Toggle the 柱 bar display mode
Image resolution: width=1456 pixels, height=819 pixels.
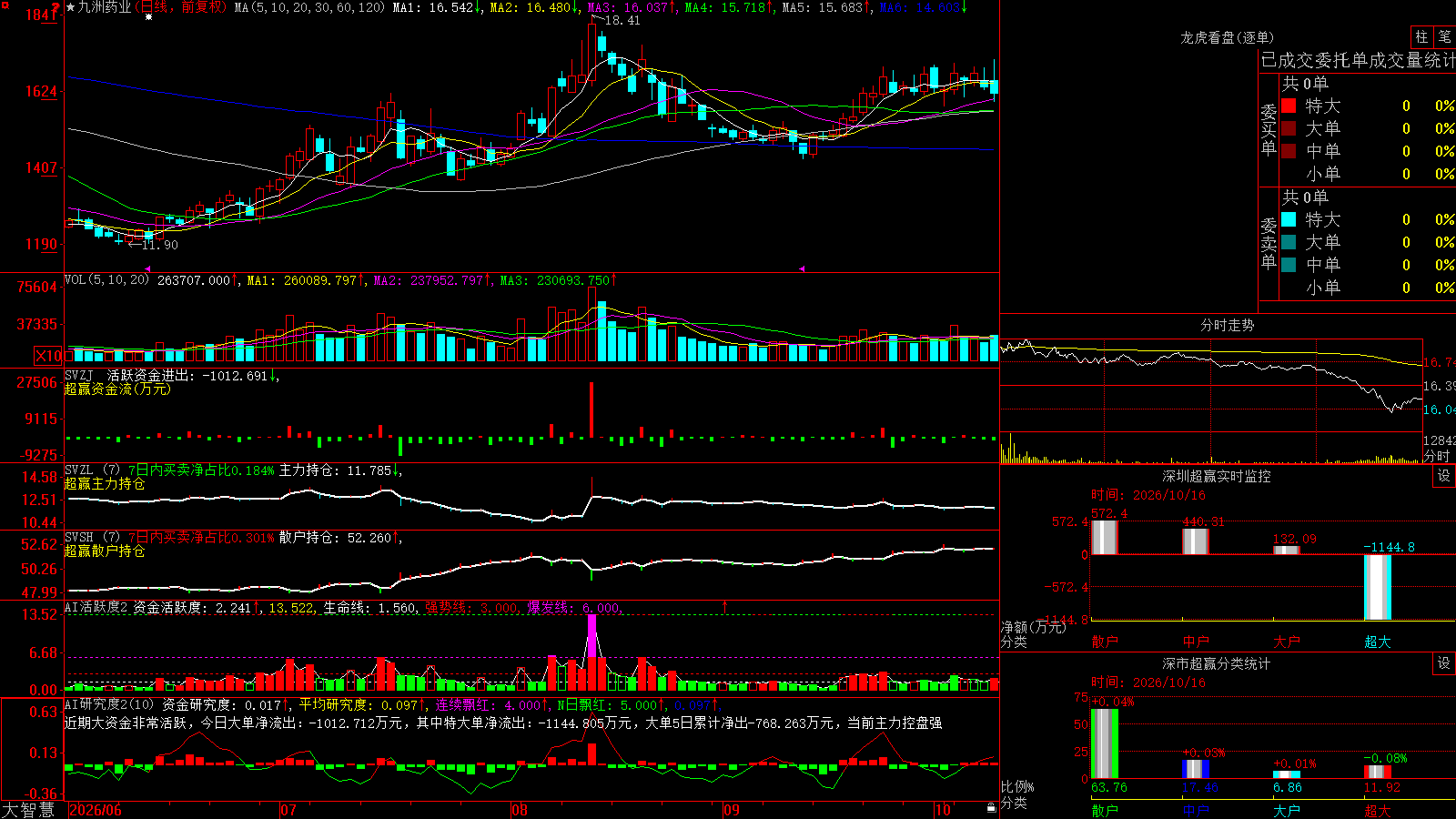pos(1421,37)
